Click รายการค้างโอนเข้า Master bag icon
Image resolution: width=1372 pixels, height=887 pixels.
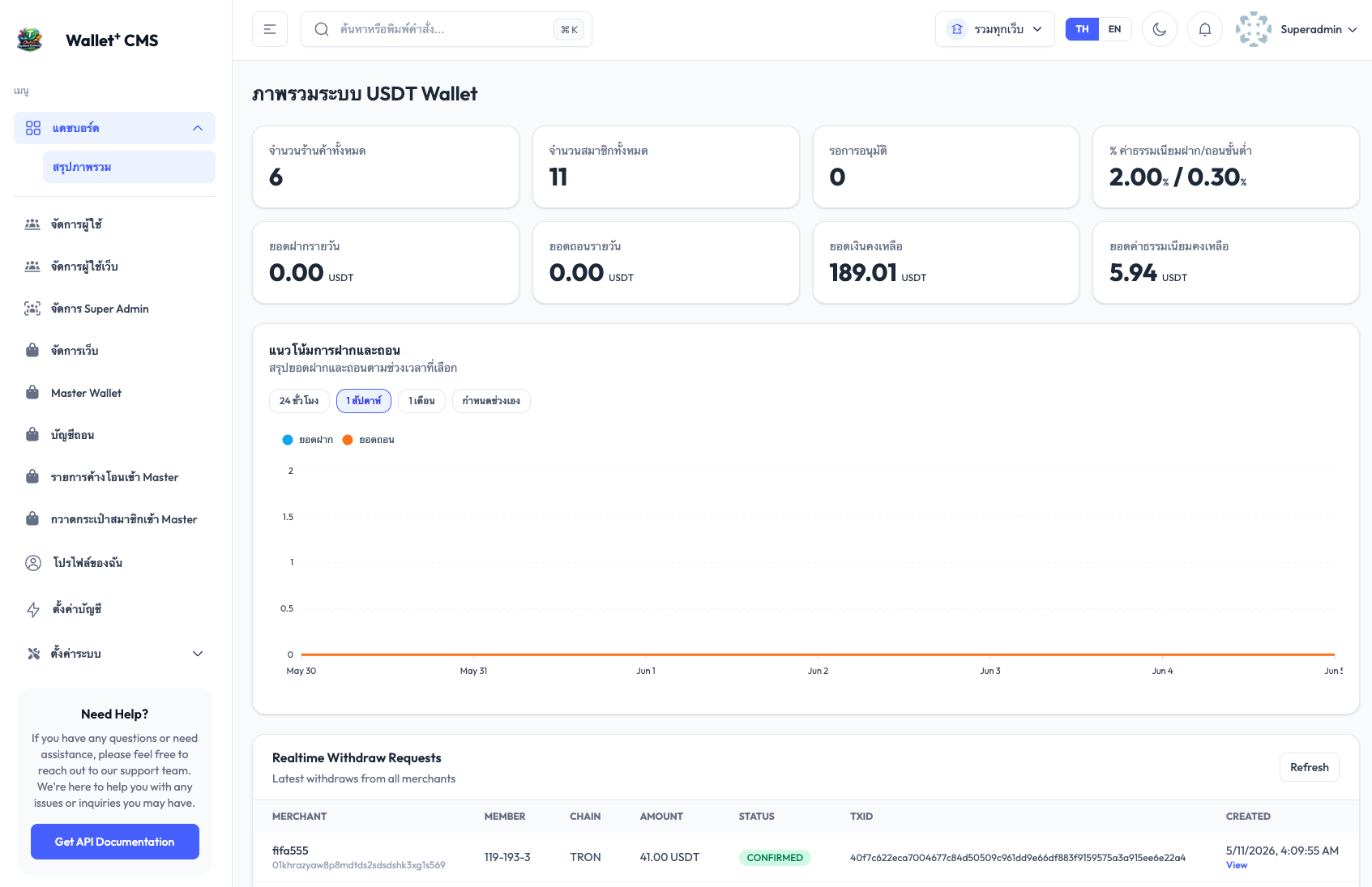[x=32, y=477]
